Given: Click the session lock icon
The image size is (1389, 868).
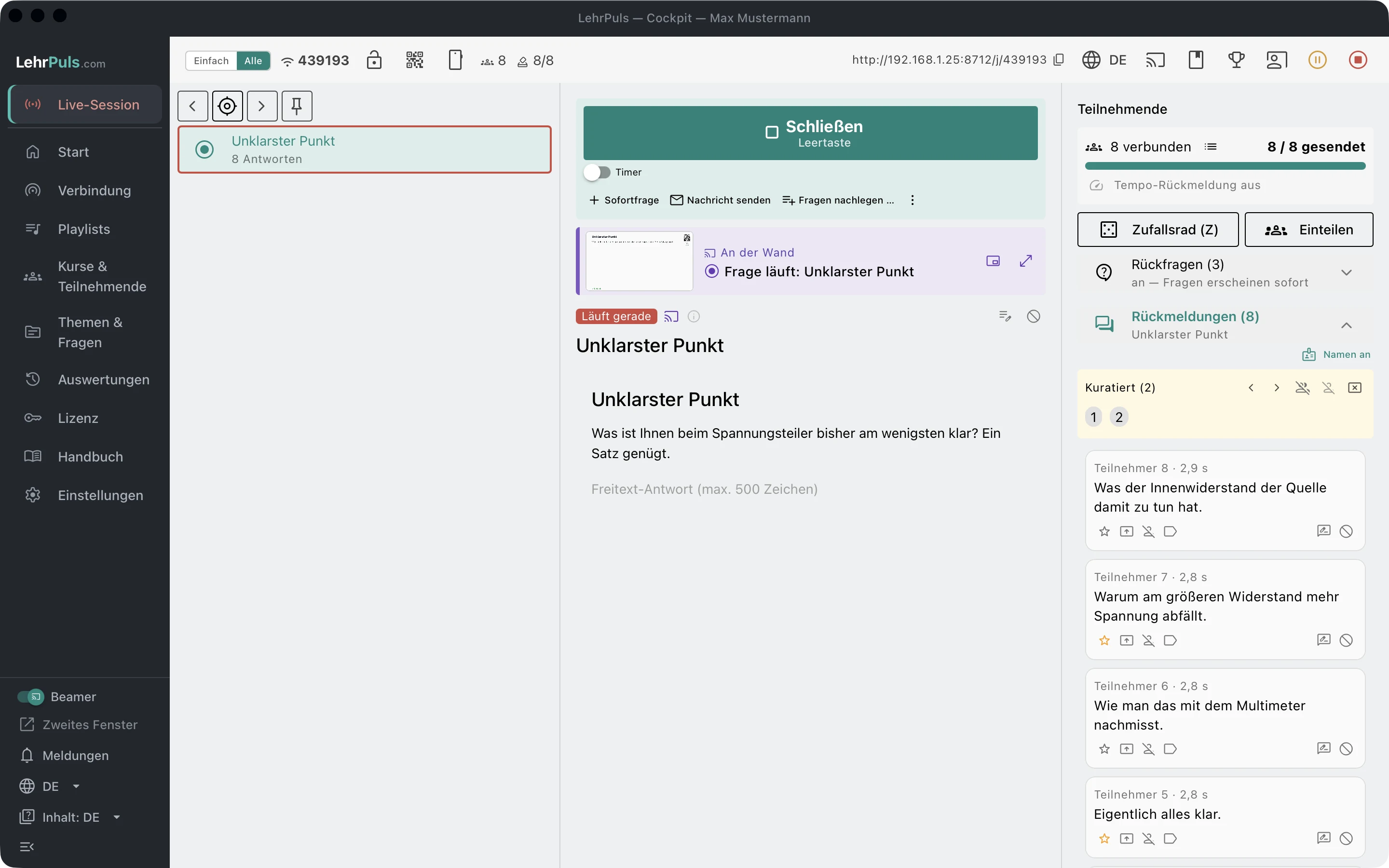Looking at the screenshot, I should 374,60.
